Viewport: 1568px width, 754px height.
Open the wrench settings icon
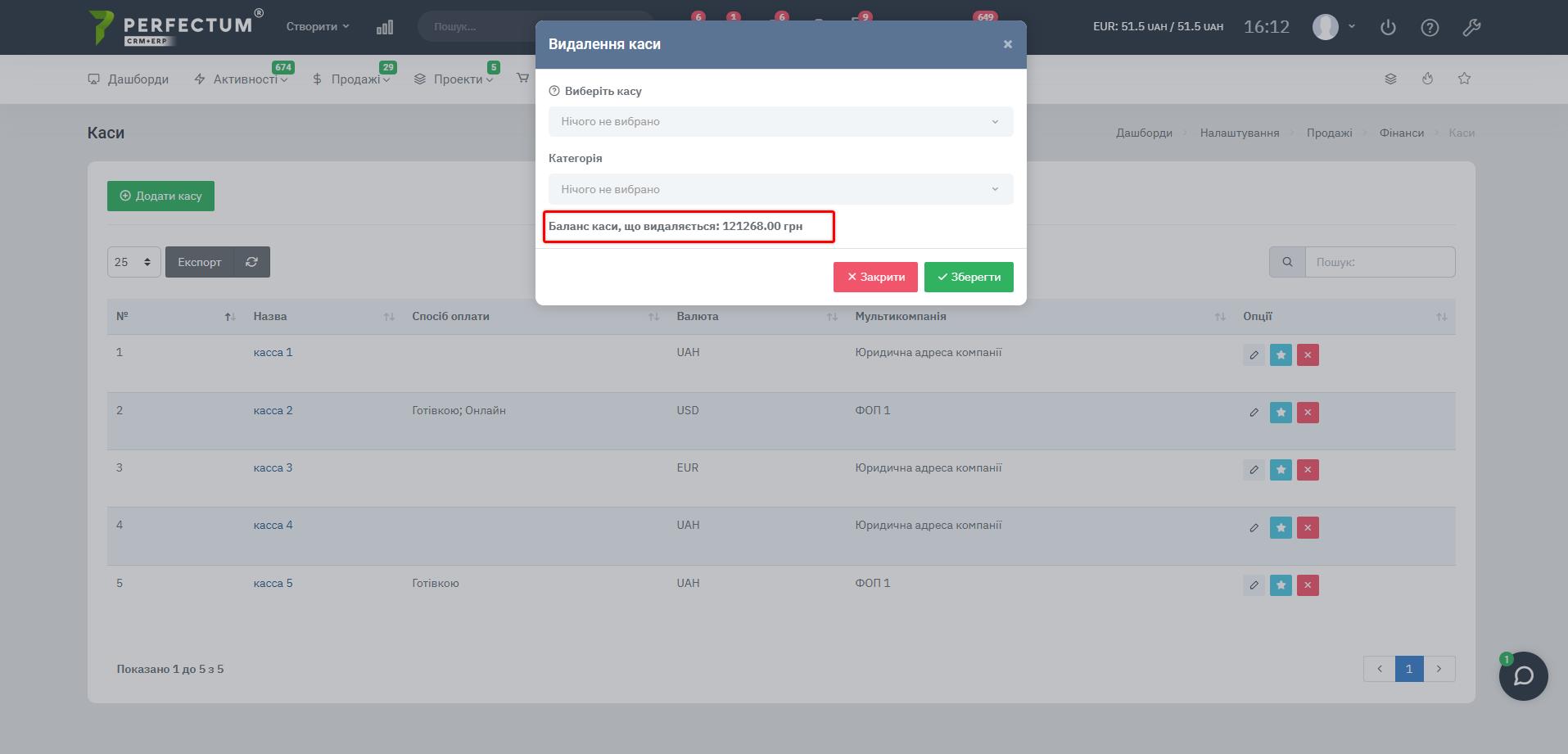(x=1471, y=27)
